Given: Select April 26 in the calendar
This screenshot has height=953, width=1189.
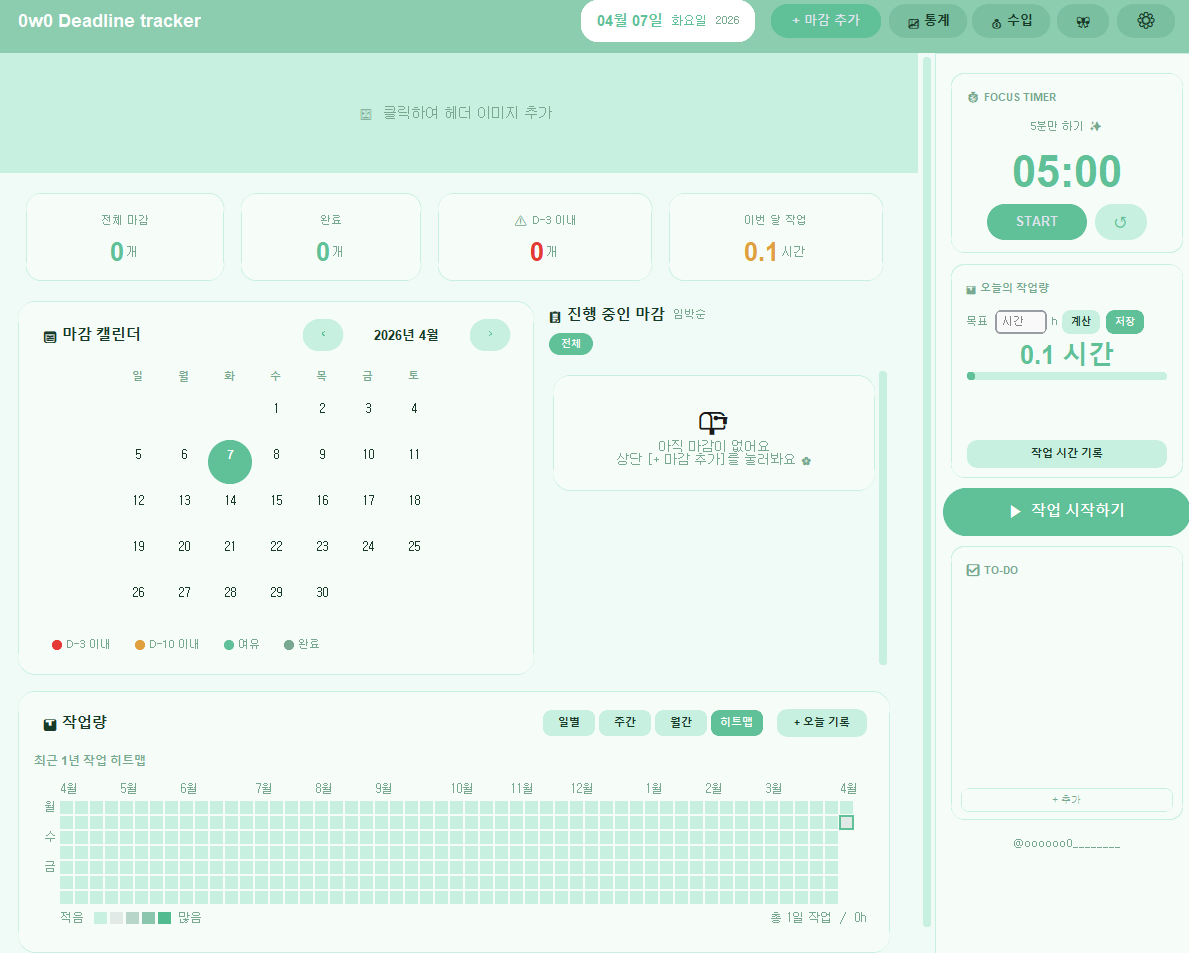Looking at the screenshot, I should 138,592.
